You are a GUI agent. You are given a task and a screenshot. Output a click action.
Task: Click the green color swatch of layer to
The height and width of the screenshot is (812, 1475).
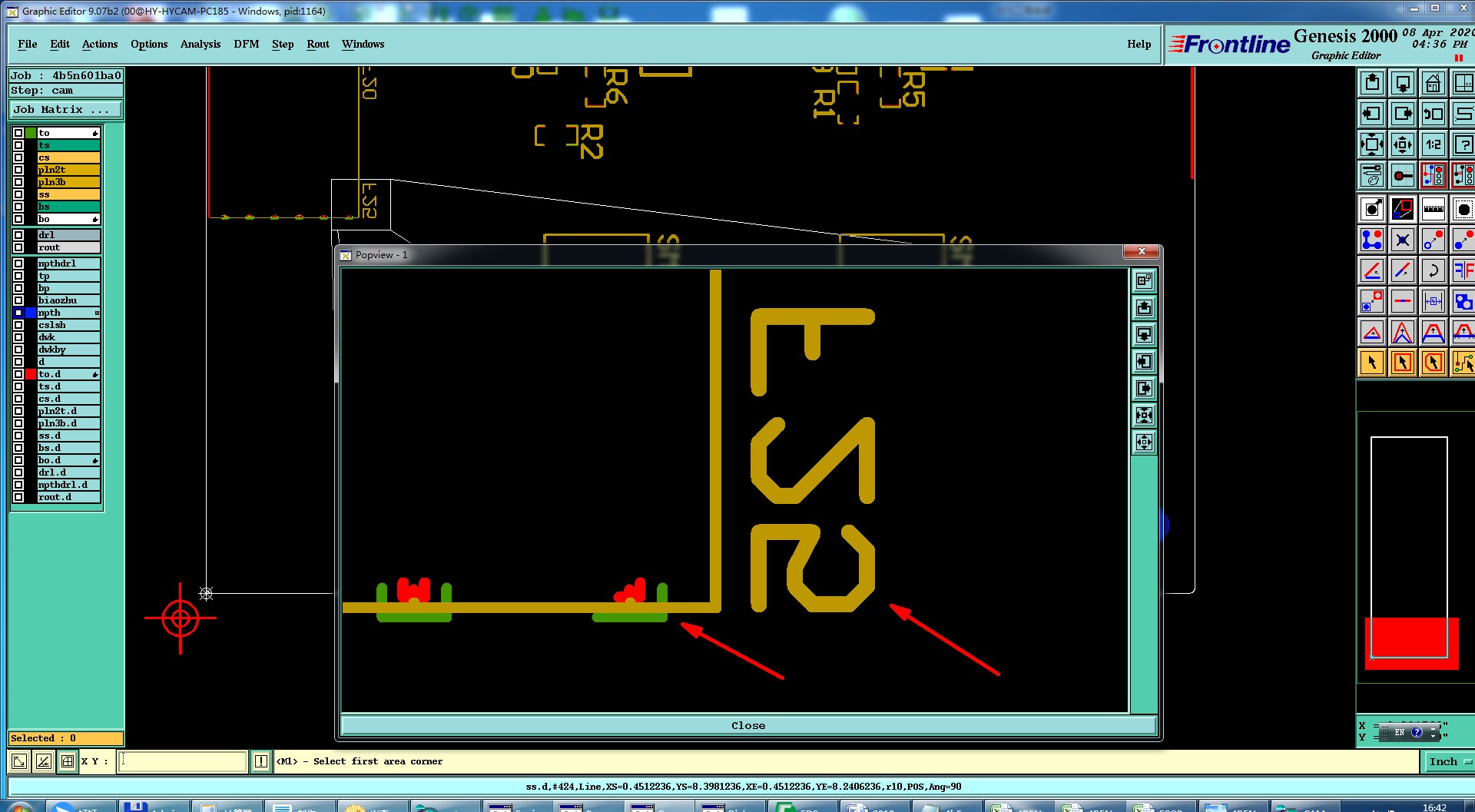[x=31, y=133]
